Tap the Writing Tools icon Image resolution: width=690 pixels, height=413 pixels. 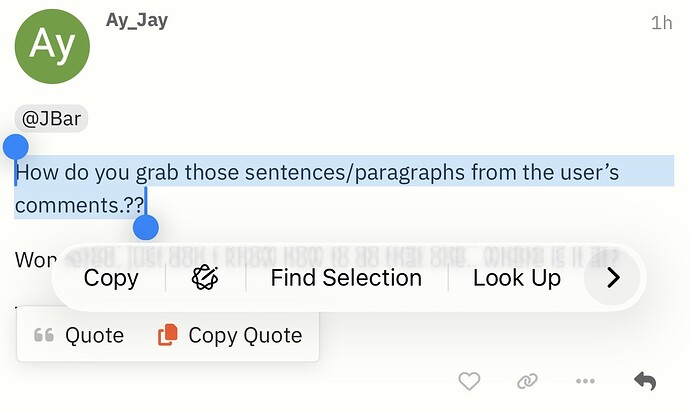tap(206, 278)
